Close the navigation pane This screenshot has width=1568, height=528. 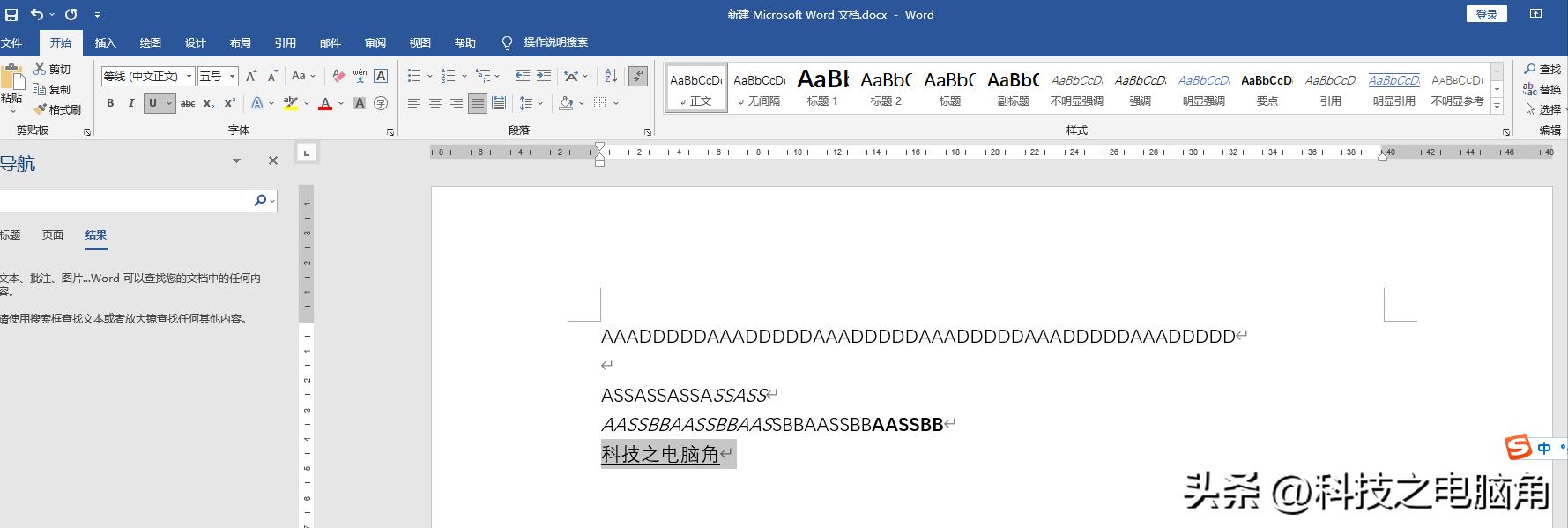(x=273, y=160)
